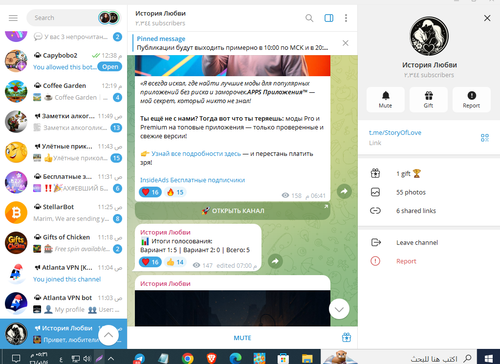500x364 pixels.
Task: Forward the ad post with share arrow
Action: 344,191
